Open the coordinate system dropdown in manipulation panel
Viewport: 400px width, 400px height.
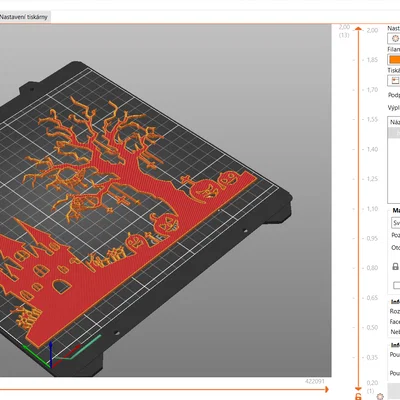pos(395,223)
